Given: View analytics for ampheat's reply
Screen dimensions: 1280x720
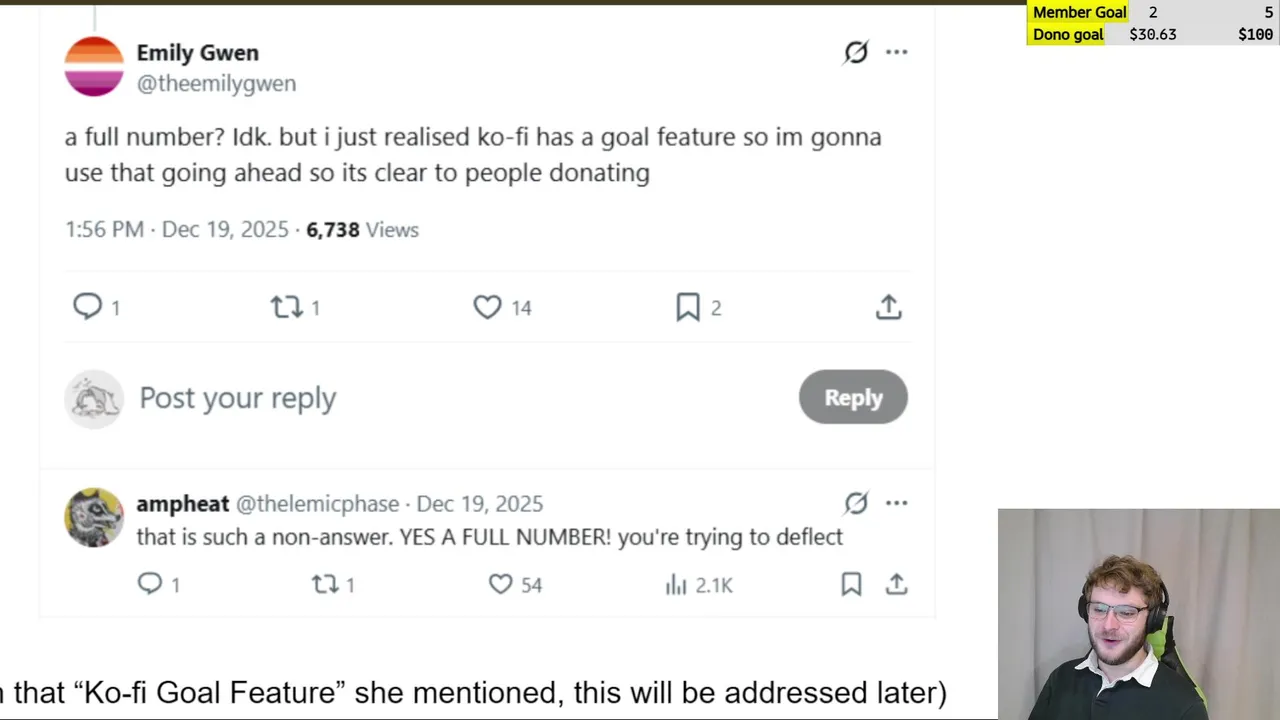Looking at the screenshot, I should (677, 584).
